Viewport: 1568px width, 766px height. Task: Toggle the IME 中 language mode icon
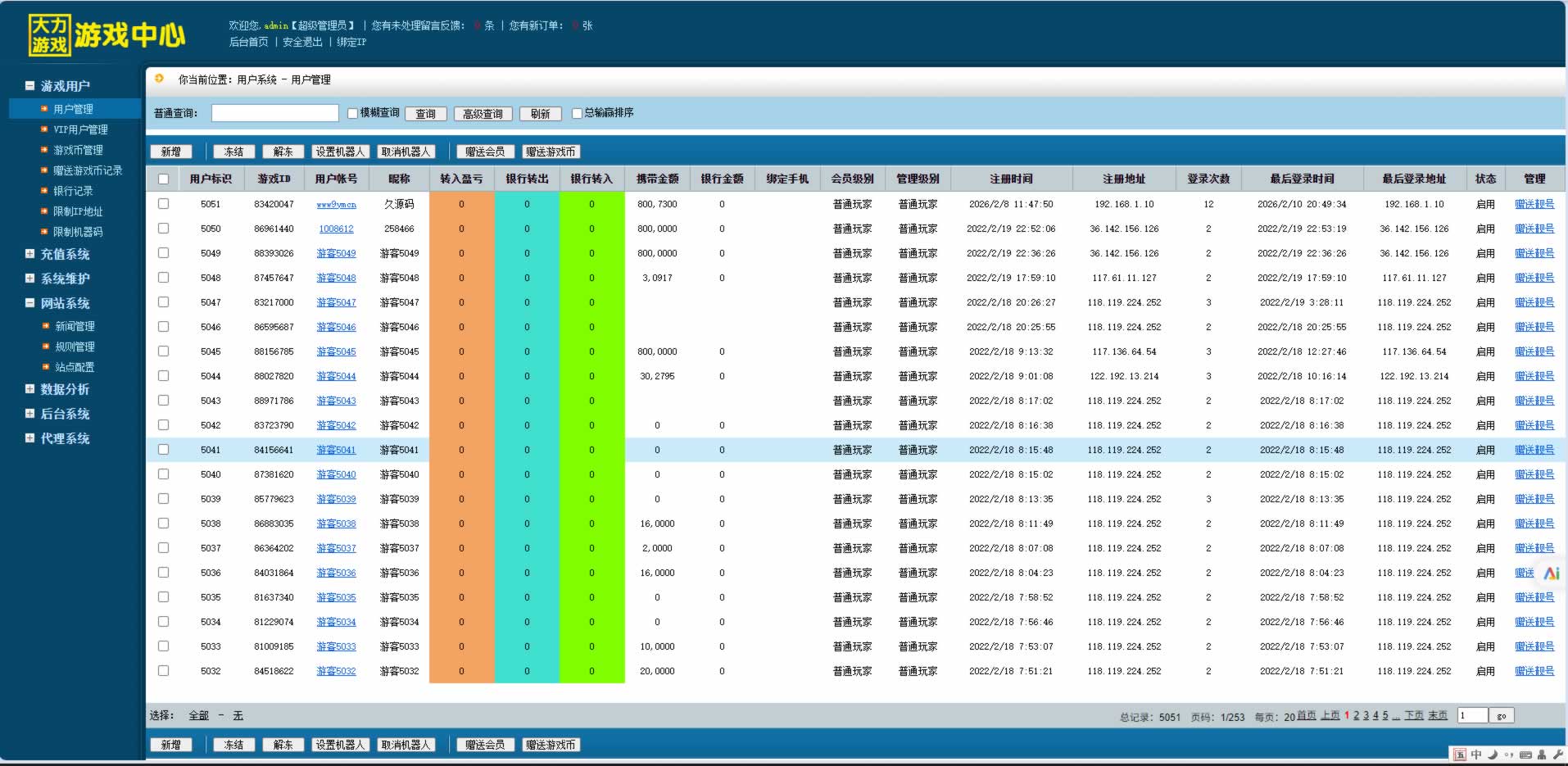pyautogui.click(x=1476, y=755)
